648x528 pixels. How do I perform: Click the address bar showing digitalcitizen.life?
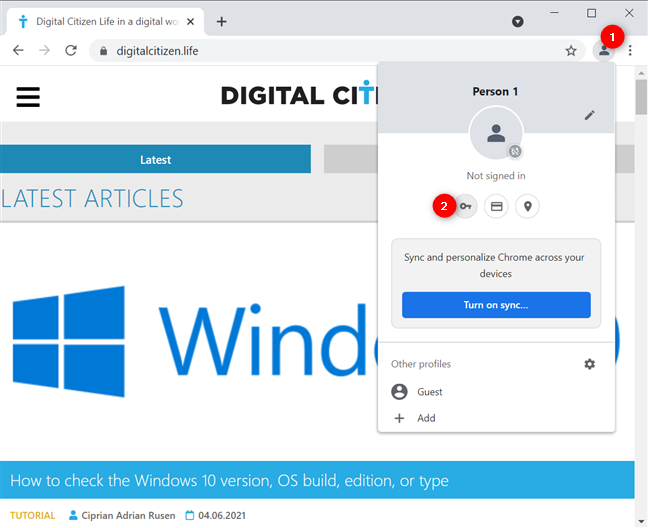coord(337,51)
